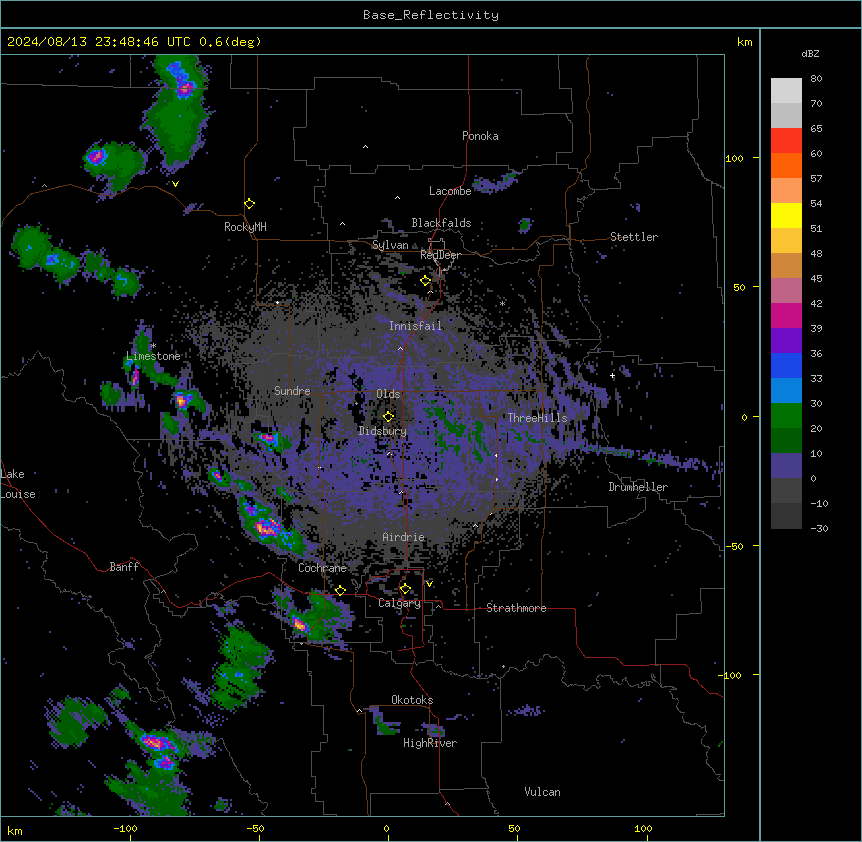Viewport: 862px width, 842px height.
Task: Pick the magenta swatch between 42 and 39
Action: coord(786,315)
